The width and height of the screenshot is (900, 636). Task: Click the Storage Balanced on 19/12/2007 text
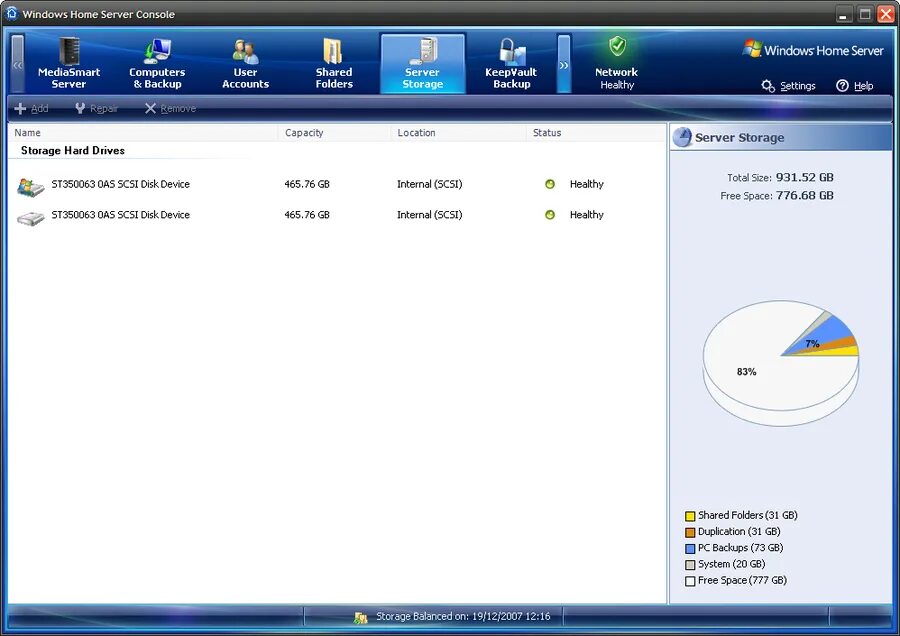463,616
